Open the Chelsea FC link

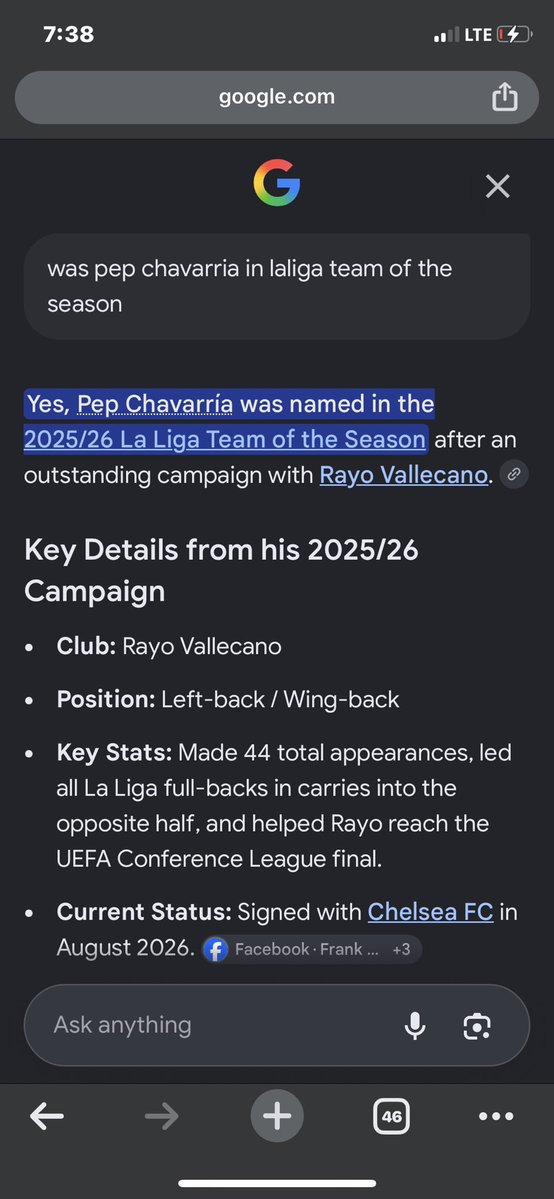click(x=431, y=911)
